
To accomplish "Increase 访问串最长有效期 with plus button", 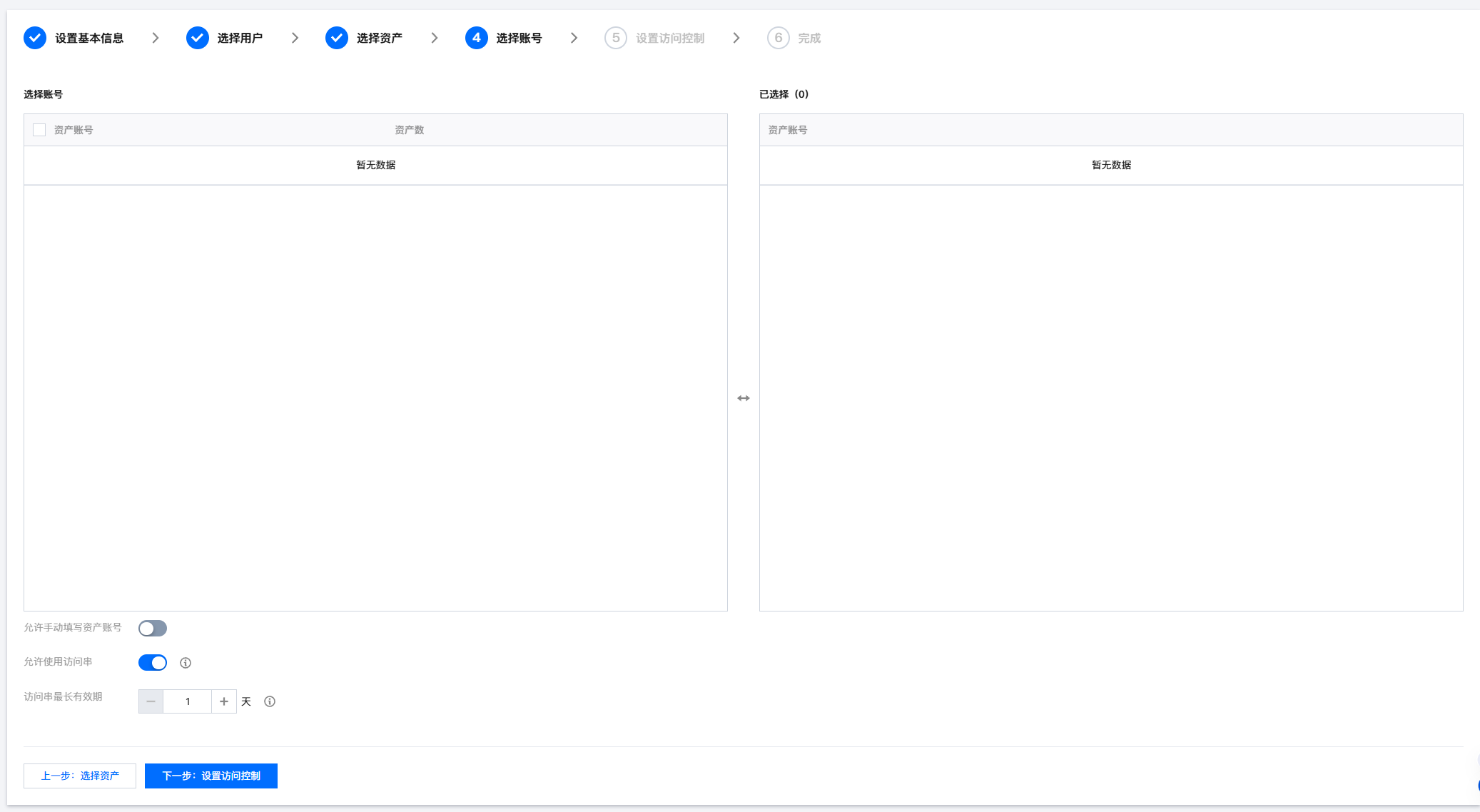I will (x=224, y=701).
